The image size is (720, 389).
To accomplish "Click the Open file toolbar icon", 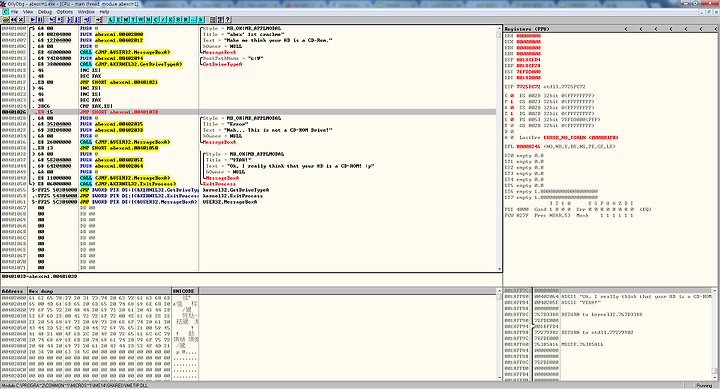I will pyautogui.click(x=6, y=20).
